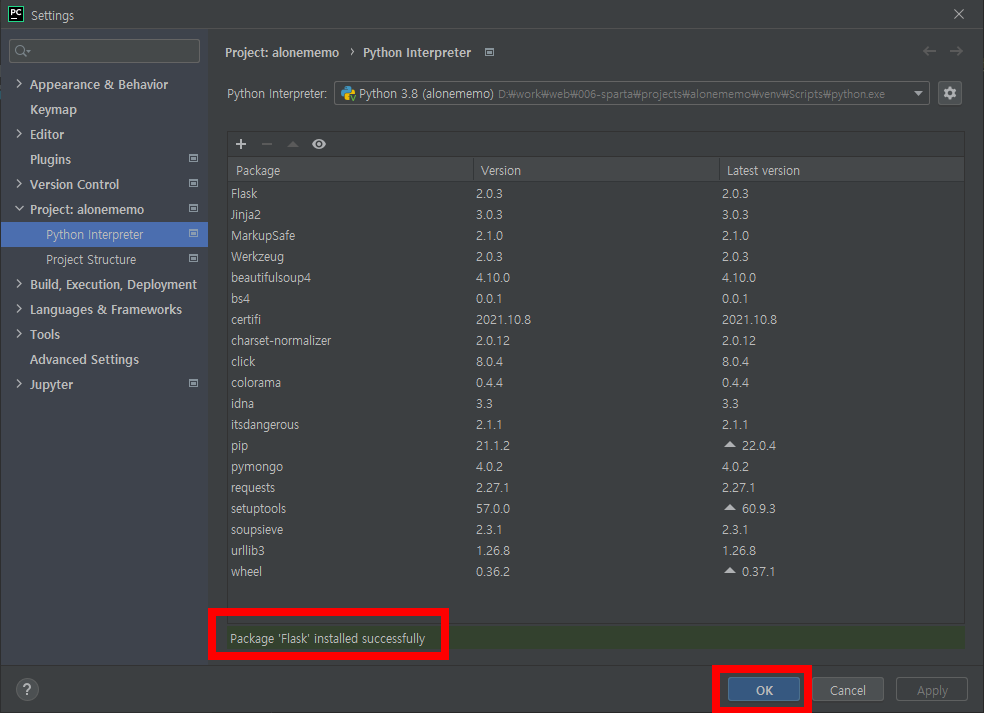The height and width of the screenshot is (713, 984).
Task: Select the Flask package row
Action: [596, 193]
